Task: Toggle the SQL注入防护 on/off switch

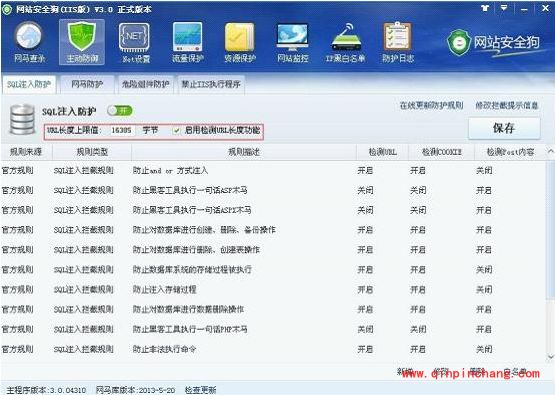Action: point(120,111)
